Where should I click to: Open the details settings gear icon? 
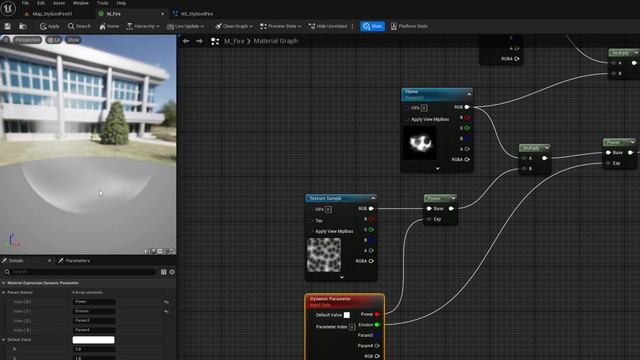pos(172,272)
